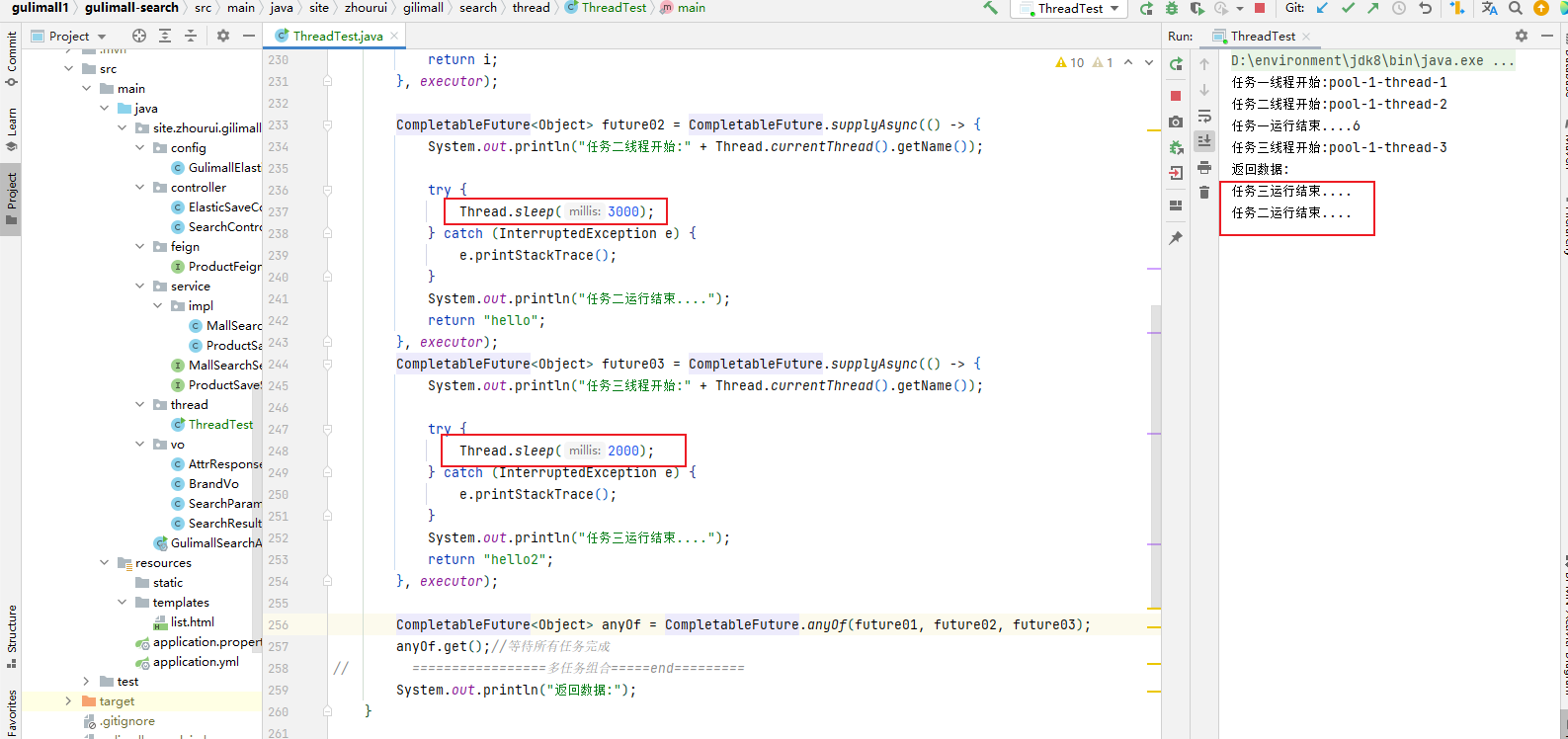
Task: Minimize the Run panel with the dash icon
Action: pyautogui.click(x=1546, y=36)
